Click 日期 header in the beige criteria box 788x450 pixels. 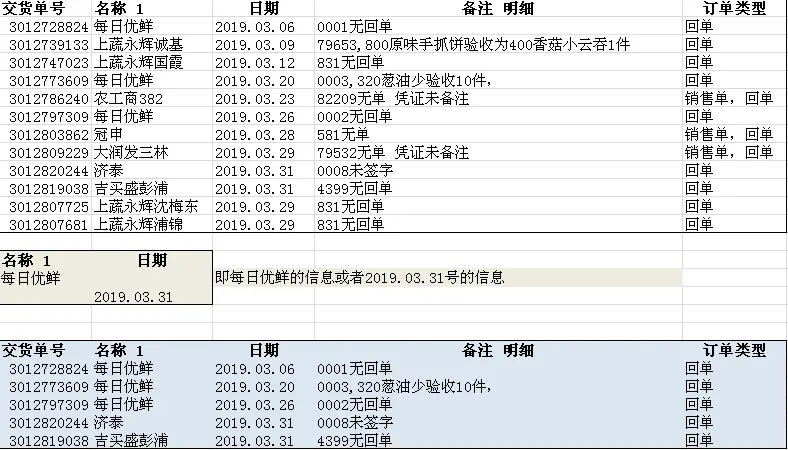tap(152, 260)
